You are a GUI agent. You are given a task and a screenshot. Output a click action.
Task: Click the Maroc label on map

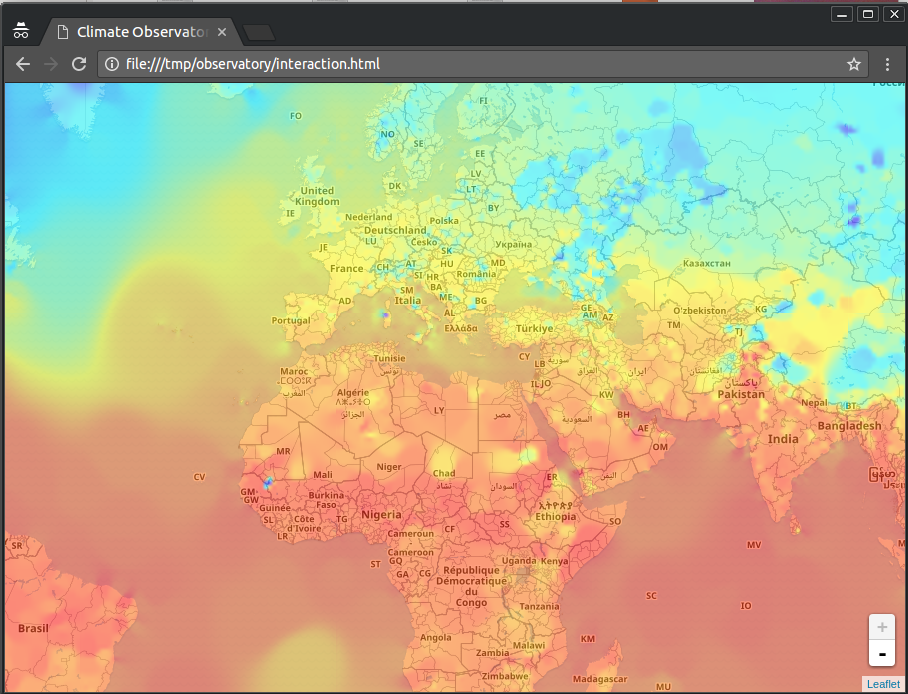(294, 371)
